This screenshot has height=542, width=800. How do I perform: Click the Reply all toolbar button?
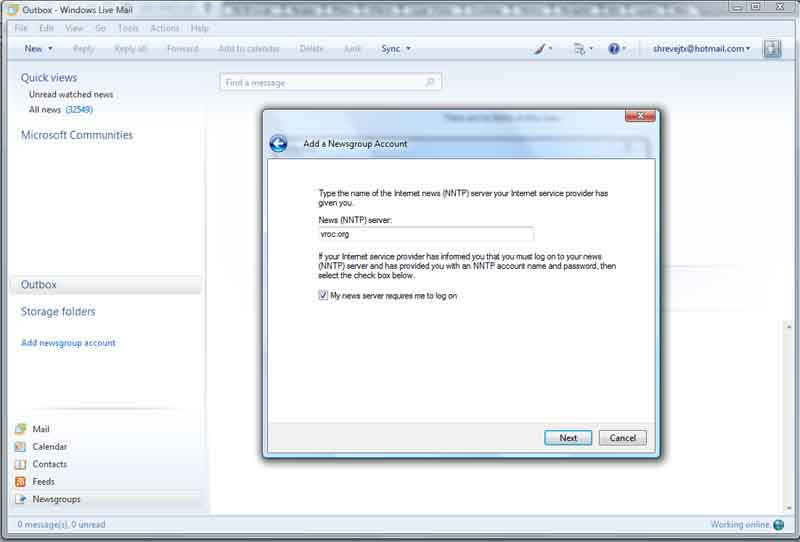point(131,49)
